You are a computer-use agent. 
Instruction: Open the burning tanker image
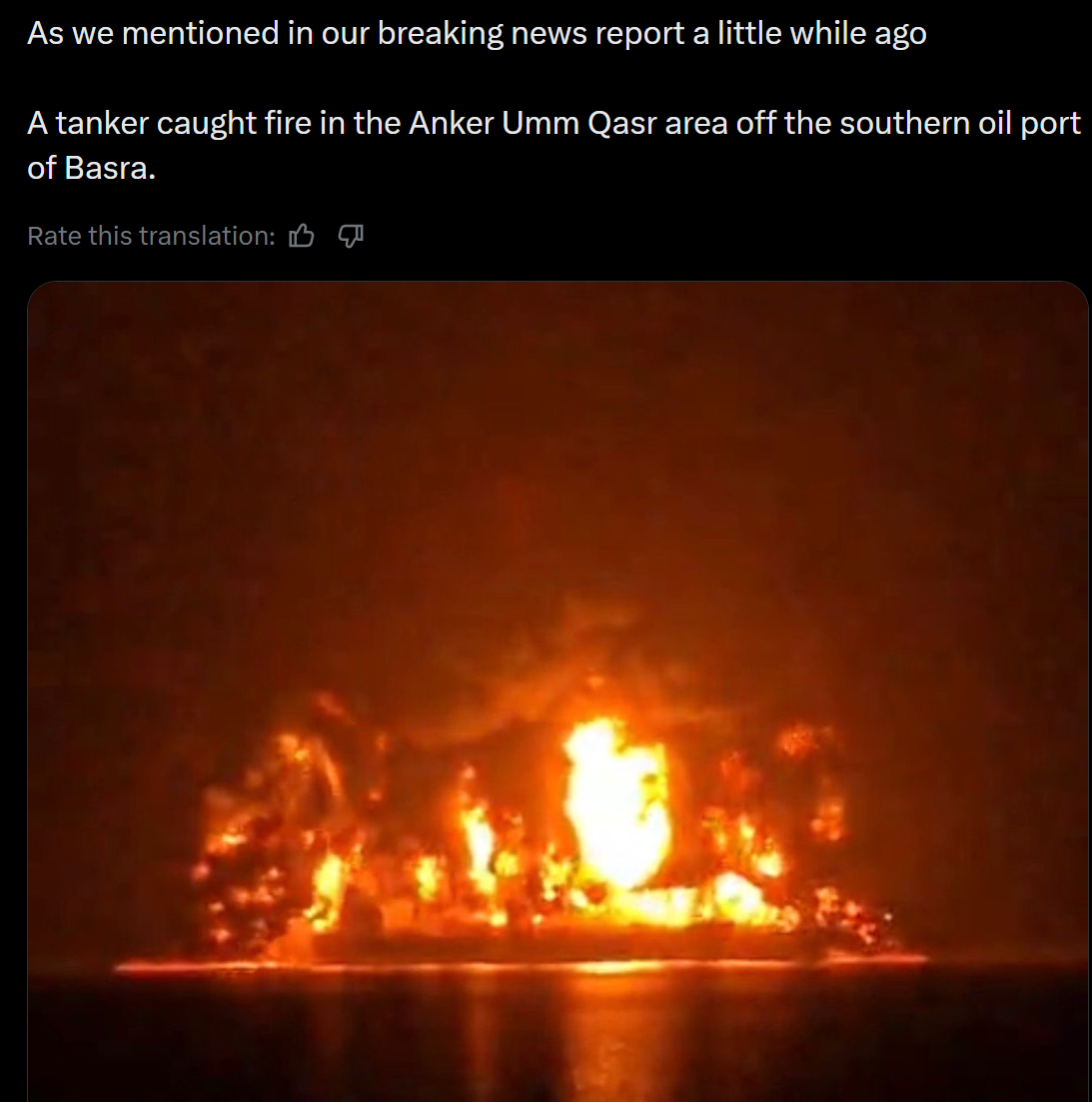tap(557, 691)
